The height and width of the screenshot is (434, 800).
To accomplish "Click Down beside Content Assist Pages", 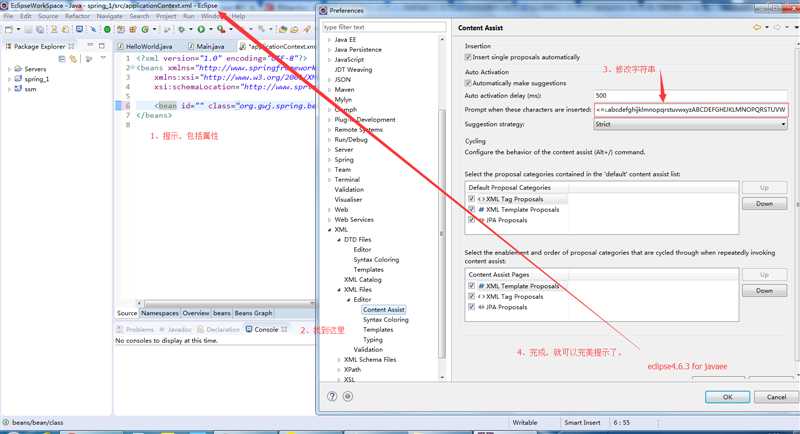I will (x=764, y=290).
